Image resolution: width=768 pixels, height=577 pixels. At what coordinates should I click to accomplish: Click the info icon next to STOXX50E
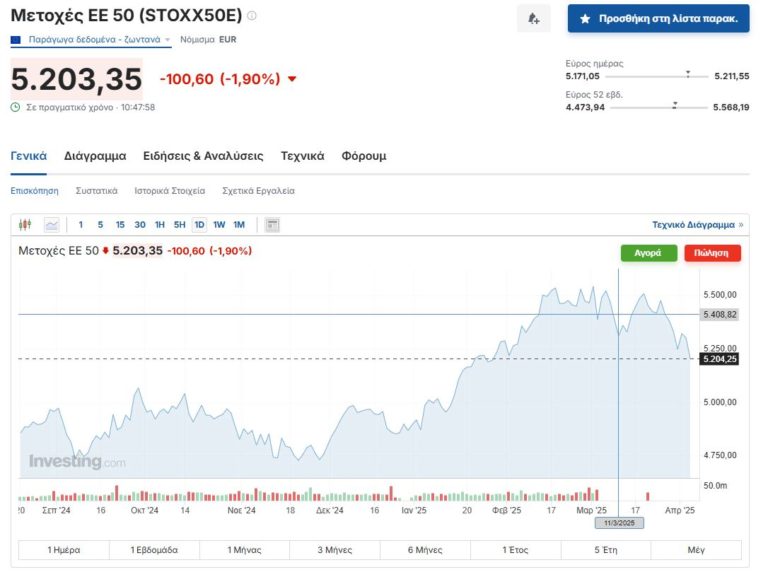click(252, 16)
